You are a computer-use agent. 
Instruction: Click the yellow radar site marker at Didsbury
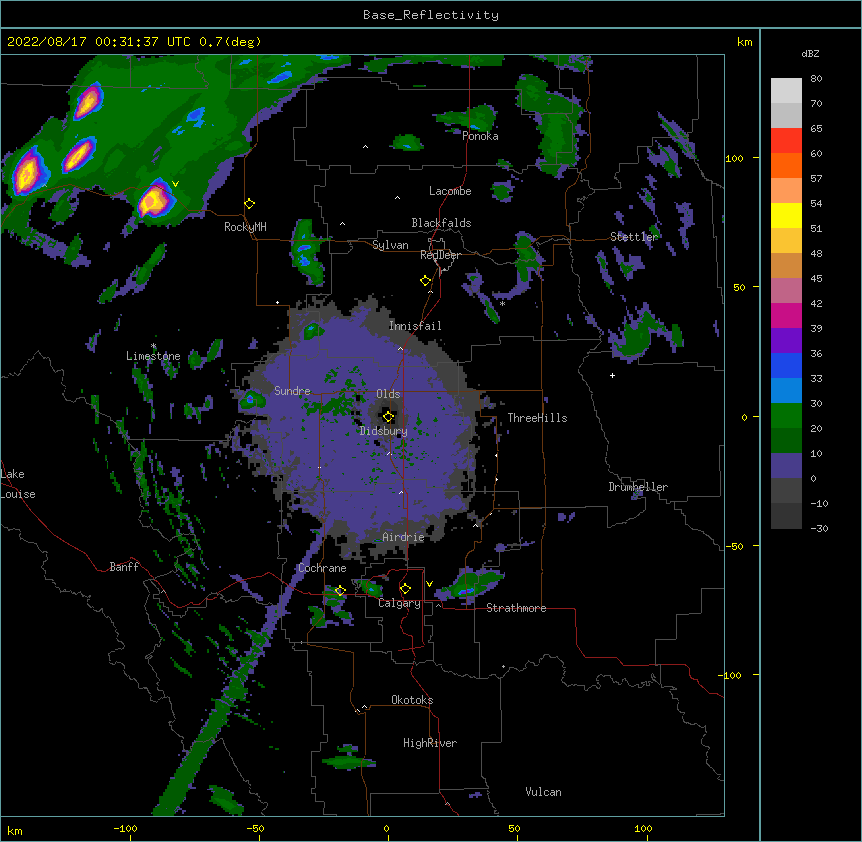pyautogui.click(x=388, y=417)
